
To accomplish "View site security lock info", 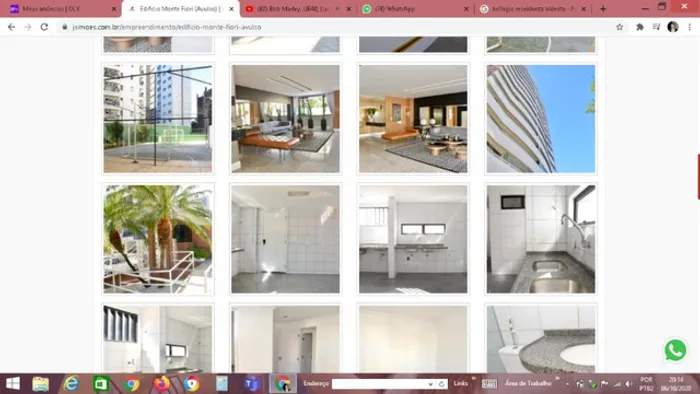I will pyautogui.click(x=65, y=27).
